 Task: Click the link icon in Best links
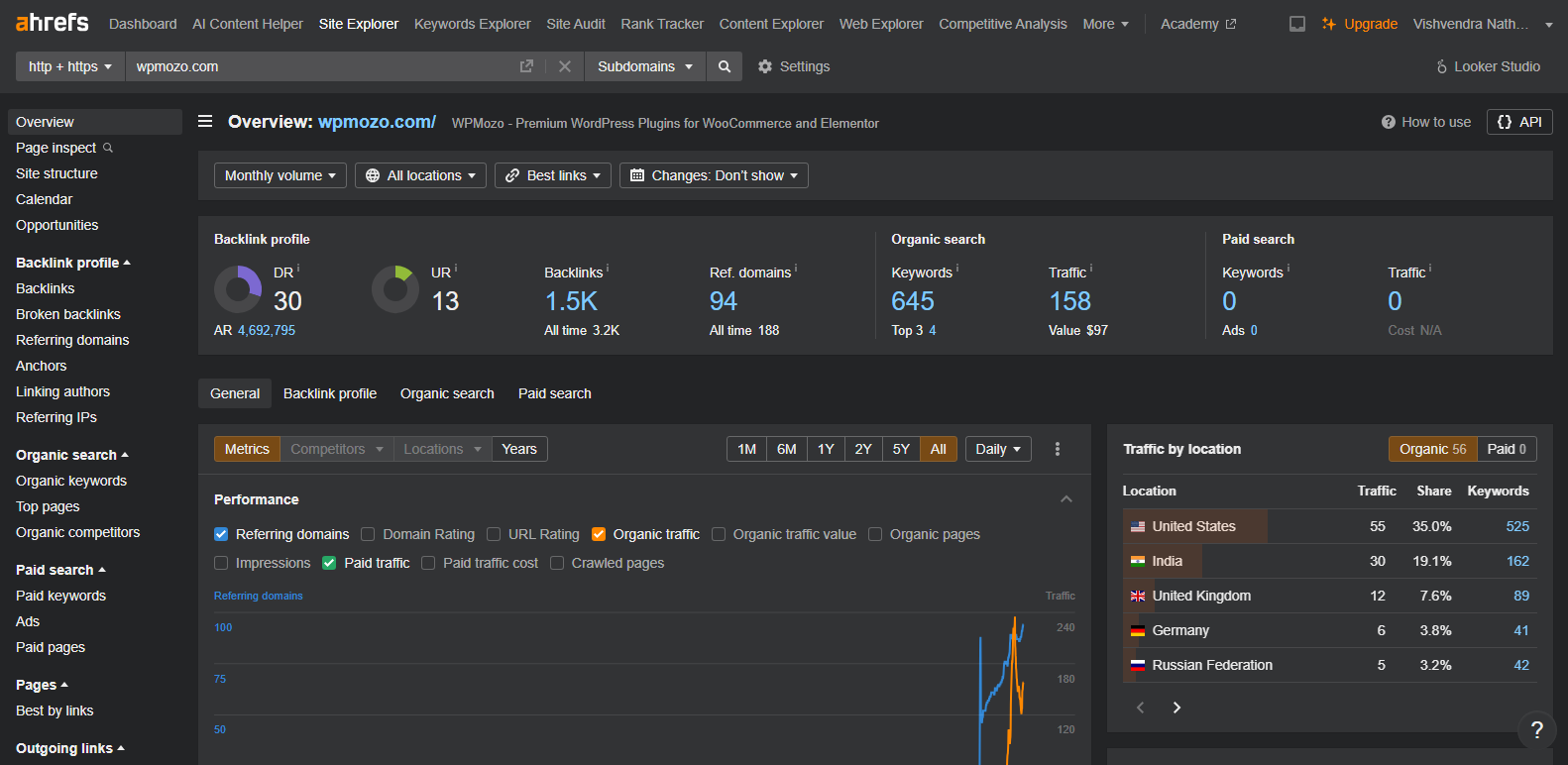coord(512,175)
